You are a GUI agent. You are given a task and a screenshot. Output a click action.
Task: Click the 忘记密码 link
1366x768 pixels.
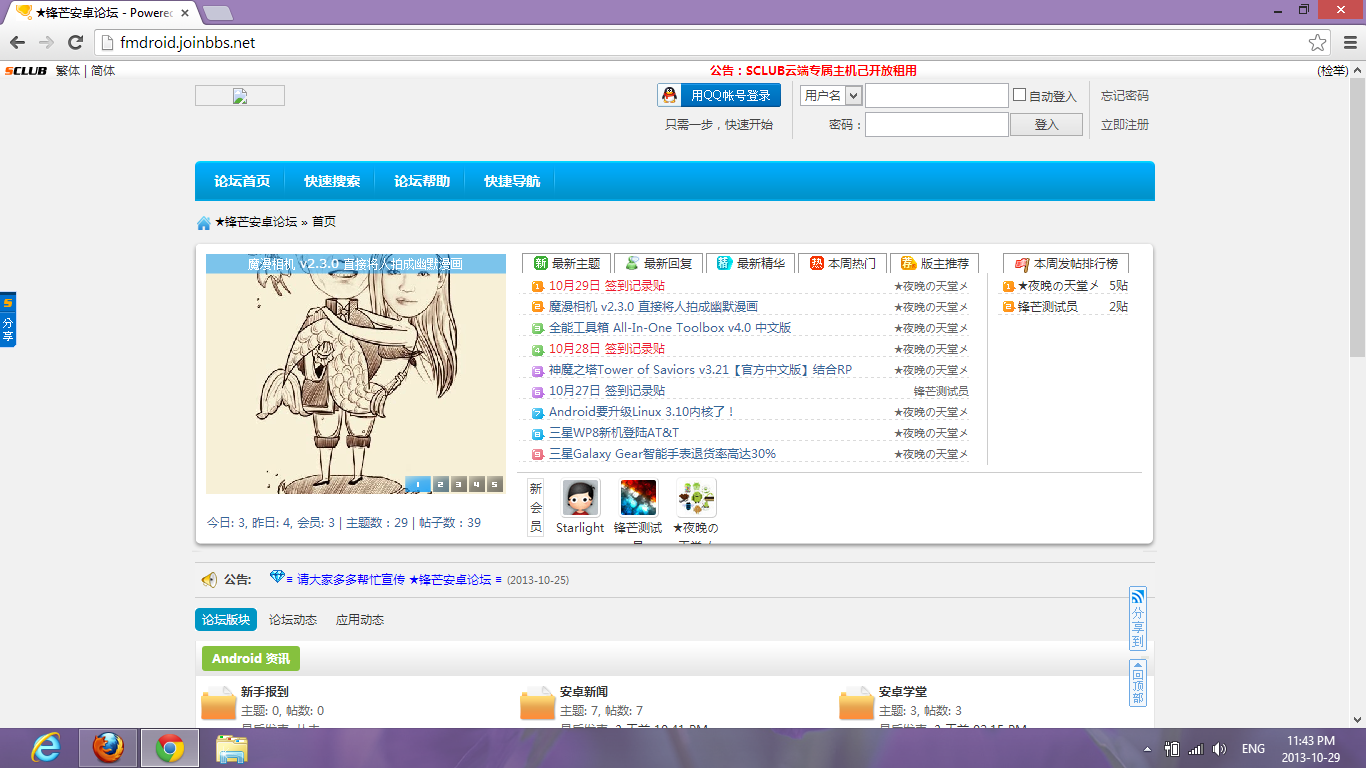1125,96
